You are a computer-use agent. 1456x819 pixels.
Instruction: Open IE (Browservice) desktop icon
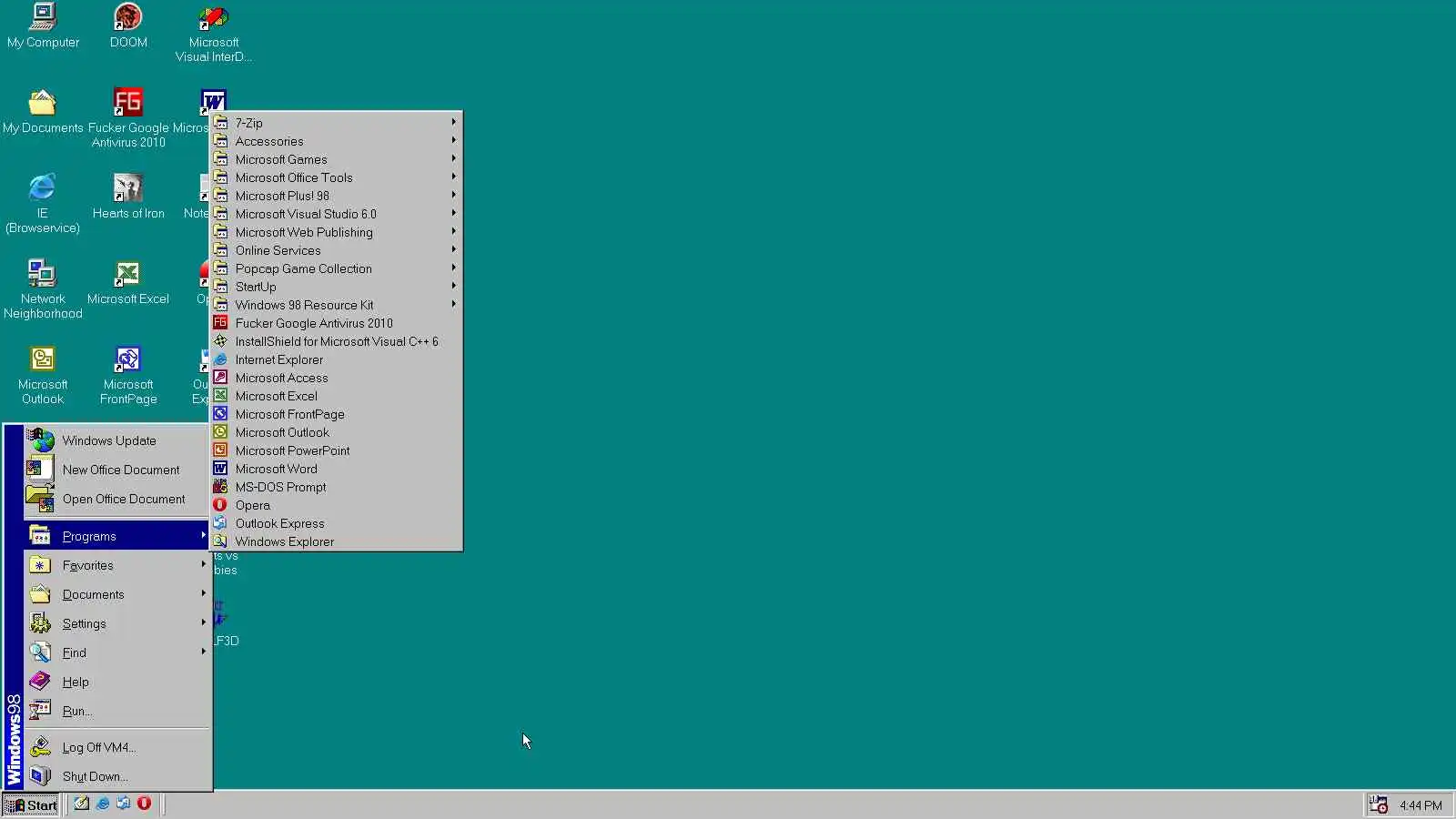point(43,204)
